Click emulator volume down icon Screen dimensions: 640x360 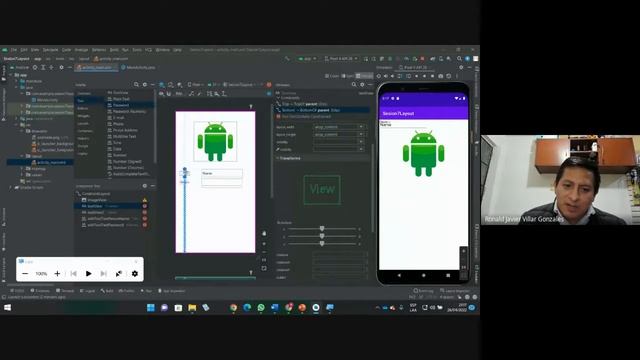click(393, 76)
